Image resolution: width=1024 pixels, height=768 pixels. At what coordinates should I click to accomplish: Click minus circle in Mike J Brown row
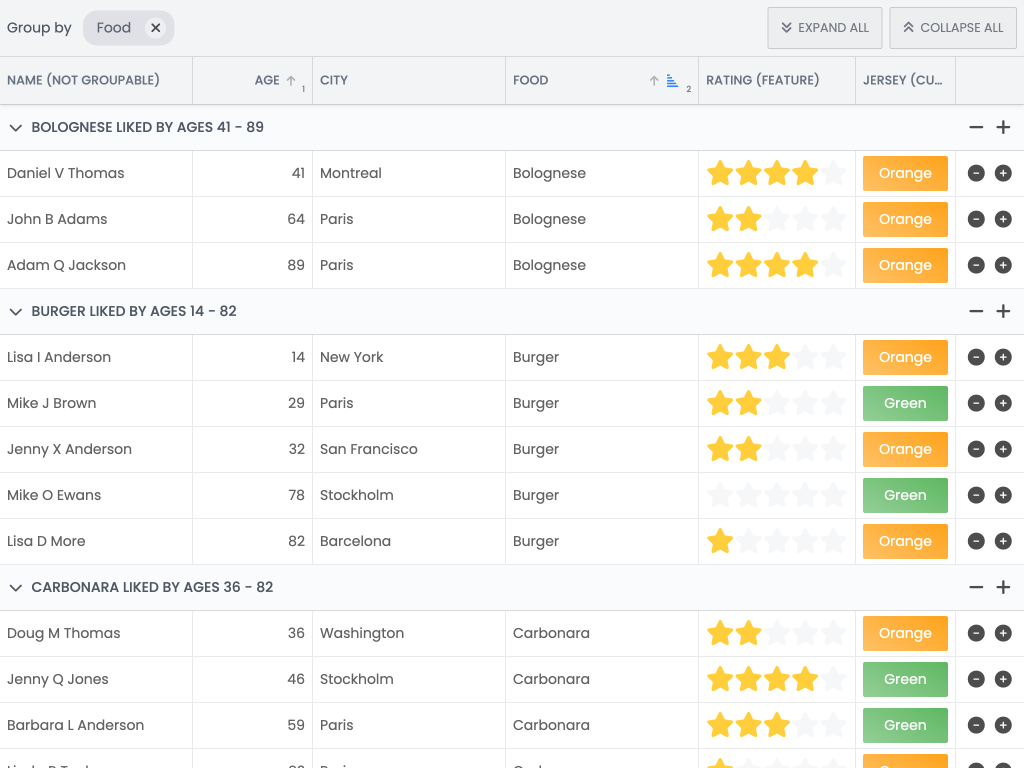976,404
